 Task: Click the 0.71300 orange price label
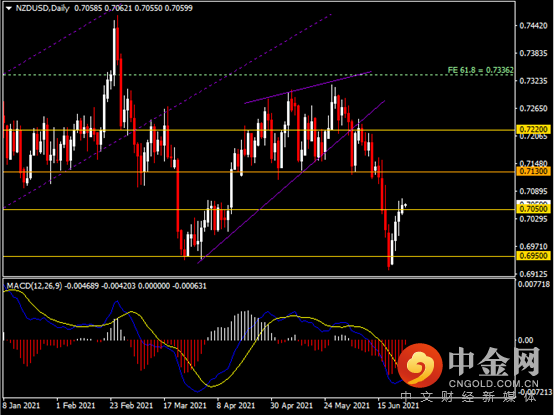click(534, 171)
